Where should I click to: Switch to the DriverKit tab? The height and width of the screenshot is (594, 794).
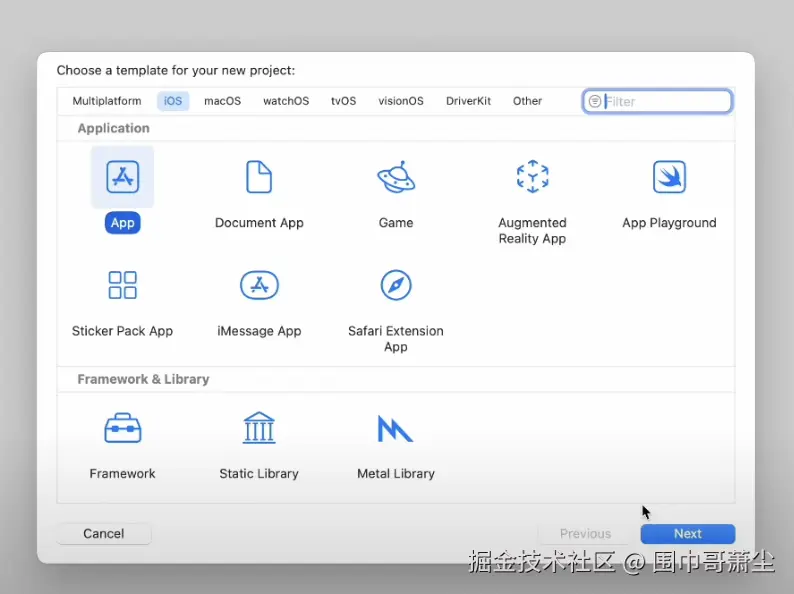click(x=468, y=101)
